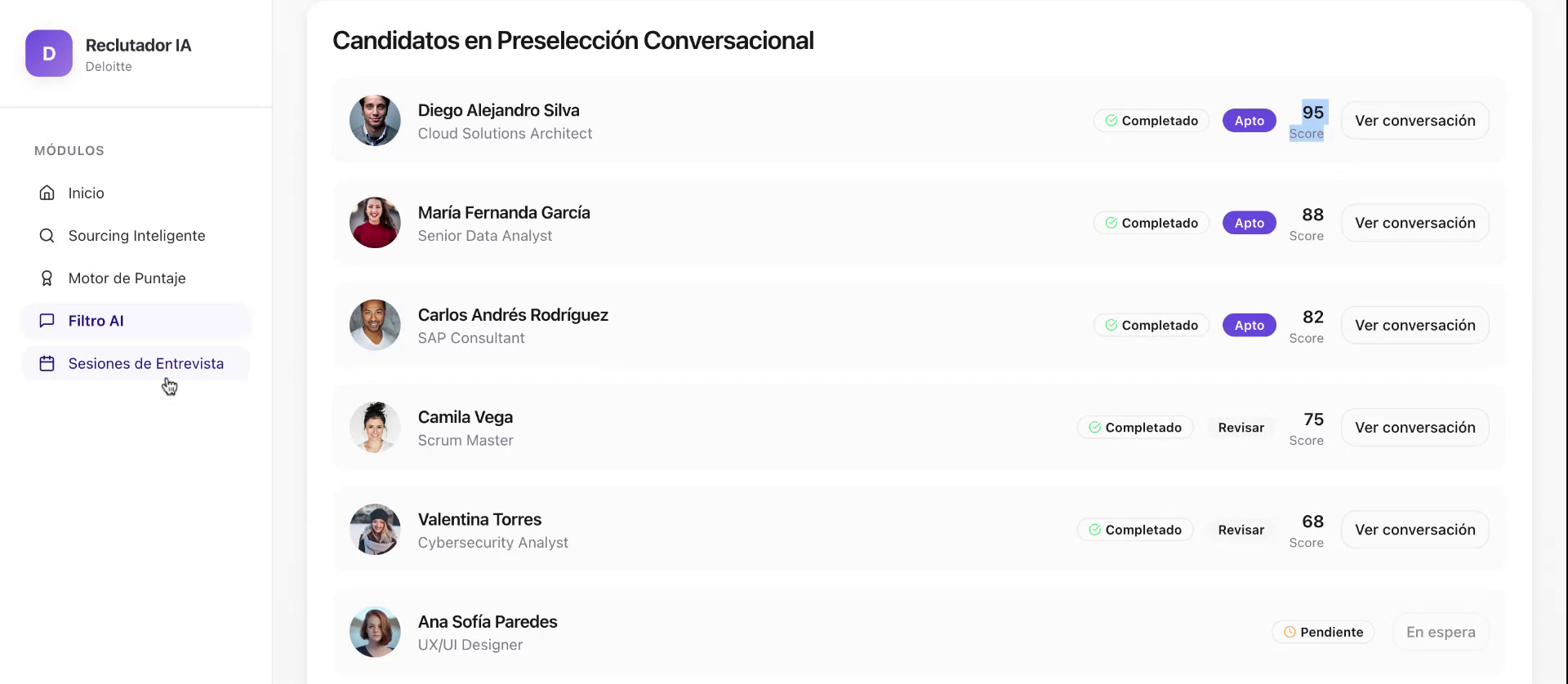Screen dimensions: 1568x684
Task: Click the Motor de Puntaje award icon
Action: [x=47, y=278]
